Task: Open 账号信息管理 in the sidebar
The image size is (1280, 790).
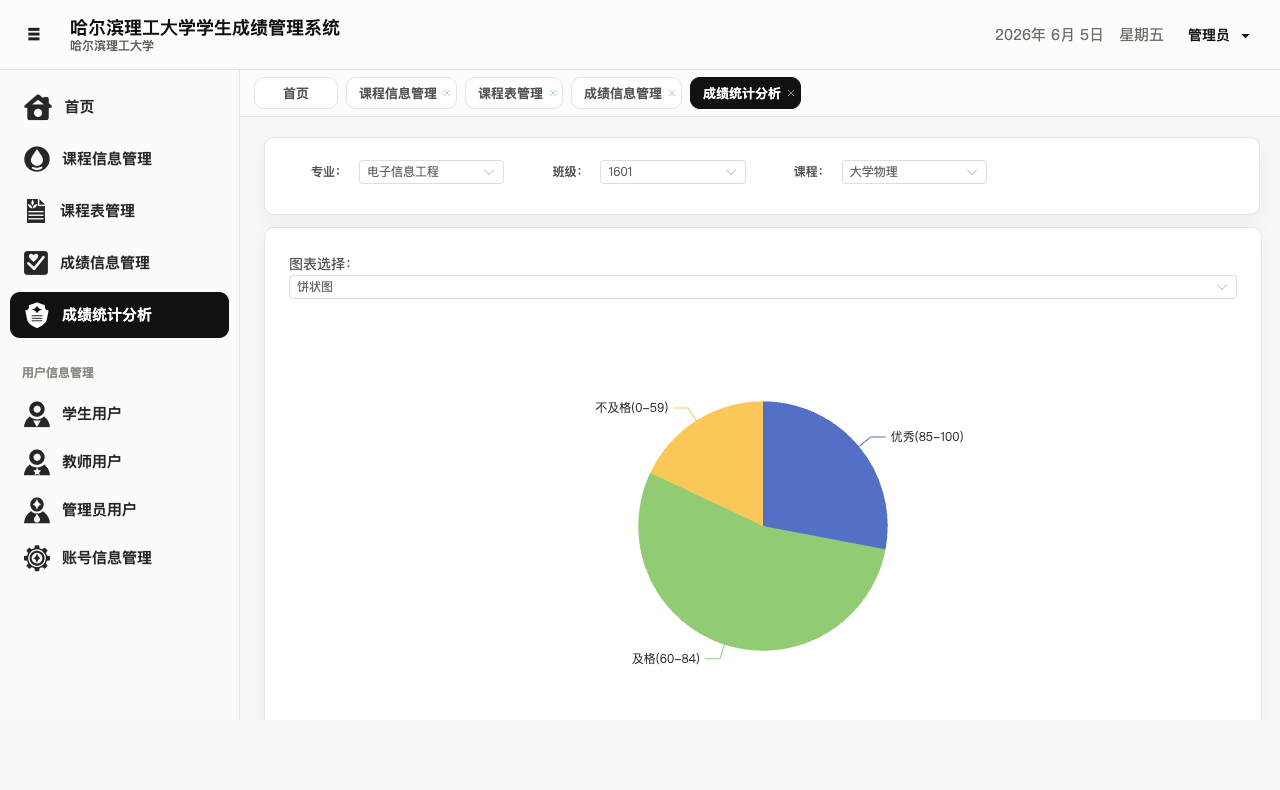Action: (119, 558)
